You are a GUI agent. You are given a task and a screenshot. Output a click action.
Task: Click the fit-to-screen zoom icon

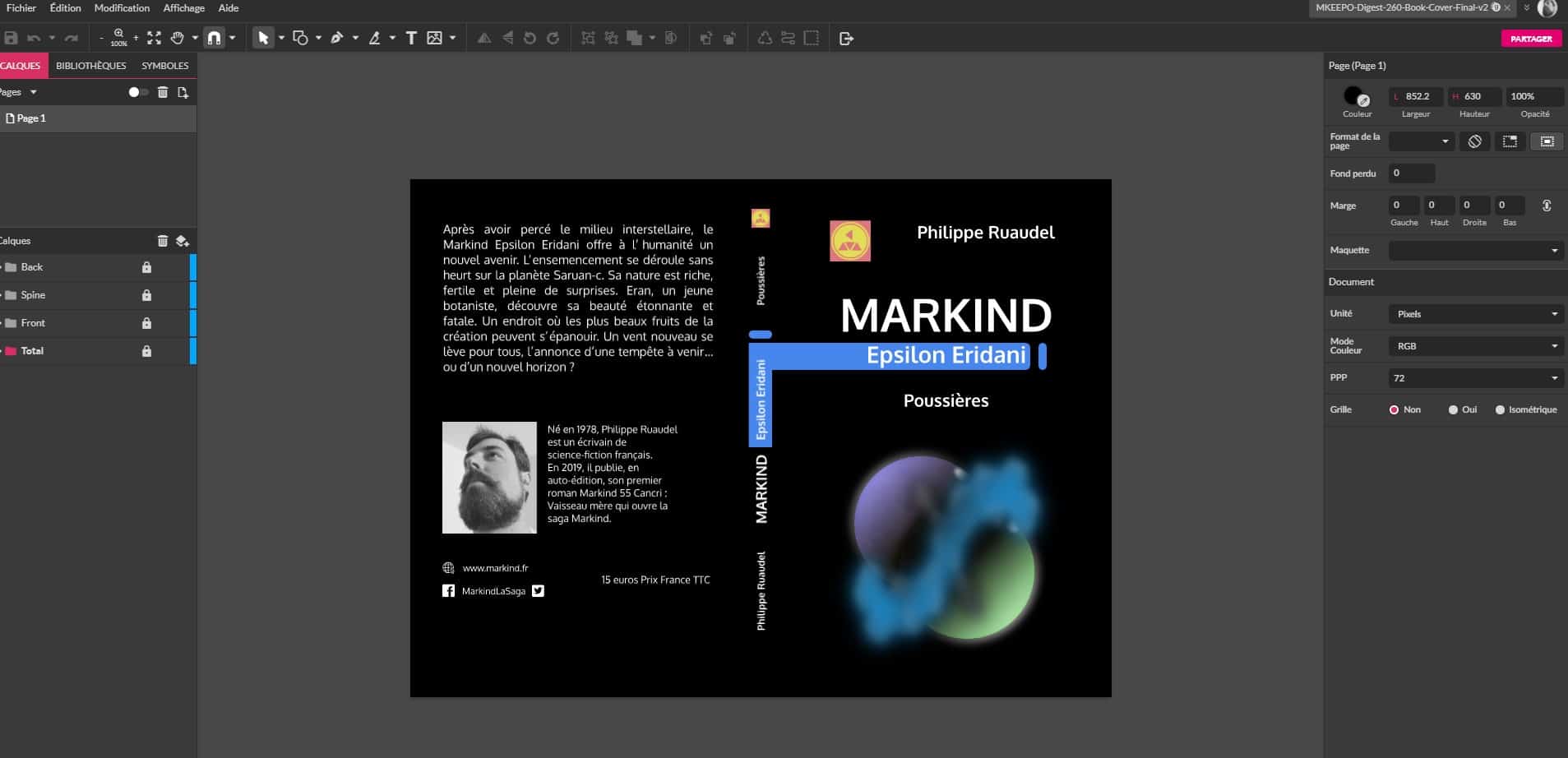pyautogui.click(x=154, y=38)
